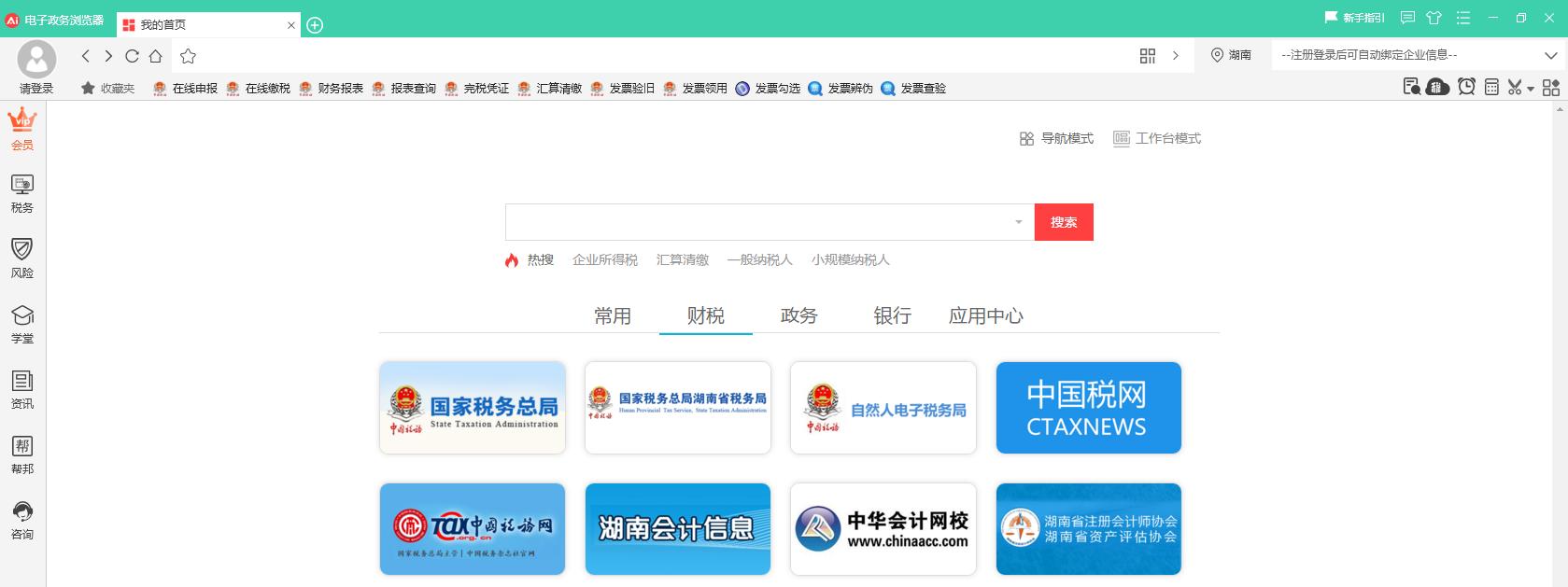Viewport: 1568px width, 587px height.
Task: Switch to the 银行 tab
Action: pyautogui.click(x=893, y=315)
